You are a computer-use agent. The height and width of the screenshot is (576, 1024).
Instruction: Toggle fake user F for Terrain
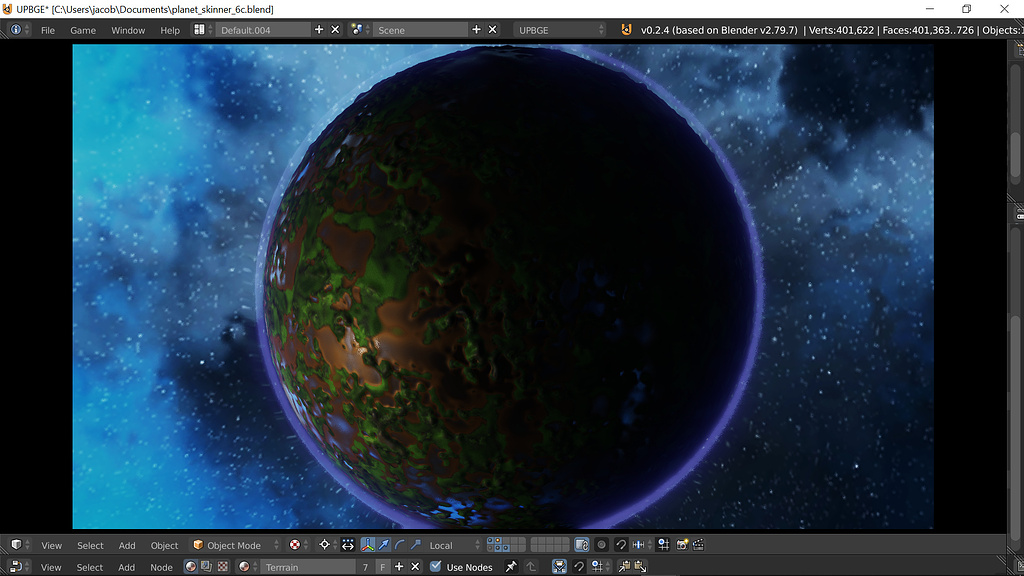tap(383, 567)
